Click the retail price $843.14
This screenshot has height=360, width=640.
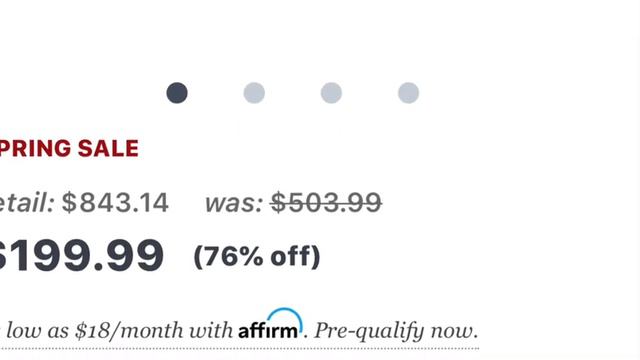[x=115, y=202]
